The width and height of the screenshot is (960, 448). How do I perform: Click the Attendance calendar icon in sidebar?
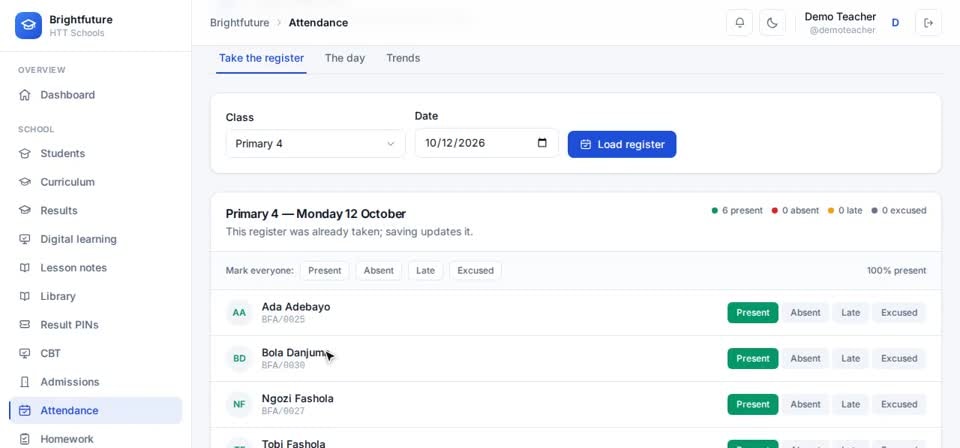[24, 411]
